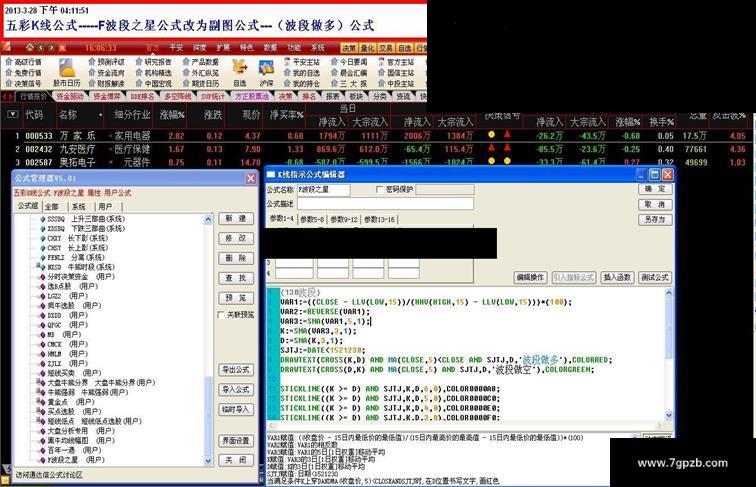This screenshot has width=756, height=487.
Task: Open 机构精选 shortcut in the toolbar
Action: 154,72
